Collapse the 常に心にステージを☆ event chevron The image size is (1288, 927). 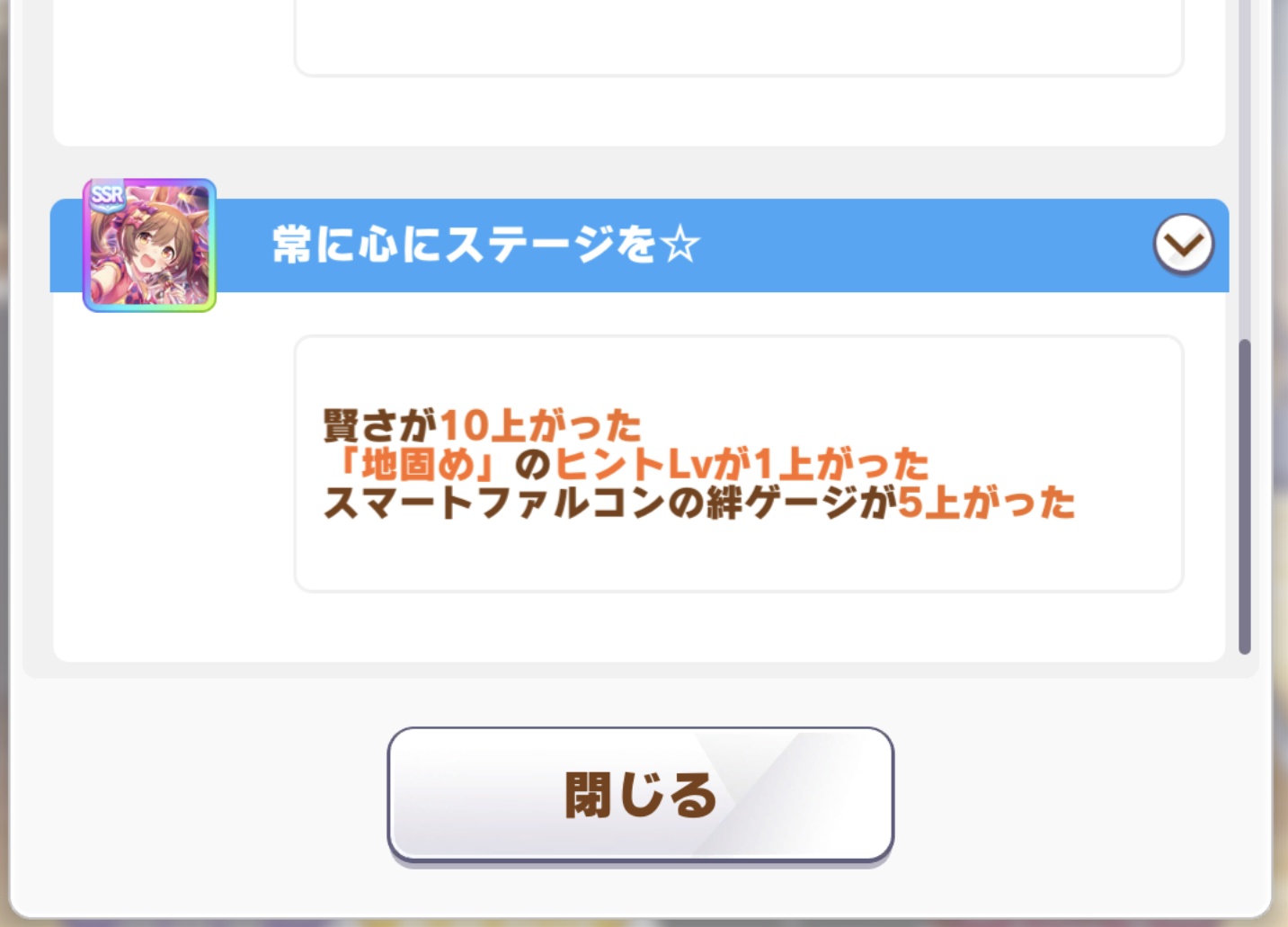pyautogui.click(x=1183, y=244)
